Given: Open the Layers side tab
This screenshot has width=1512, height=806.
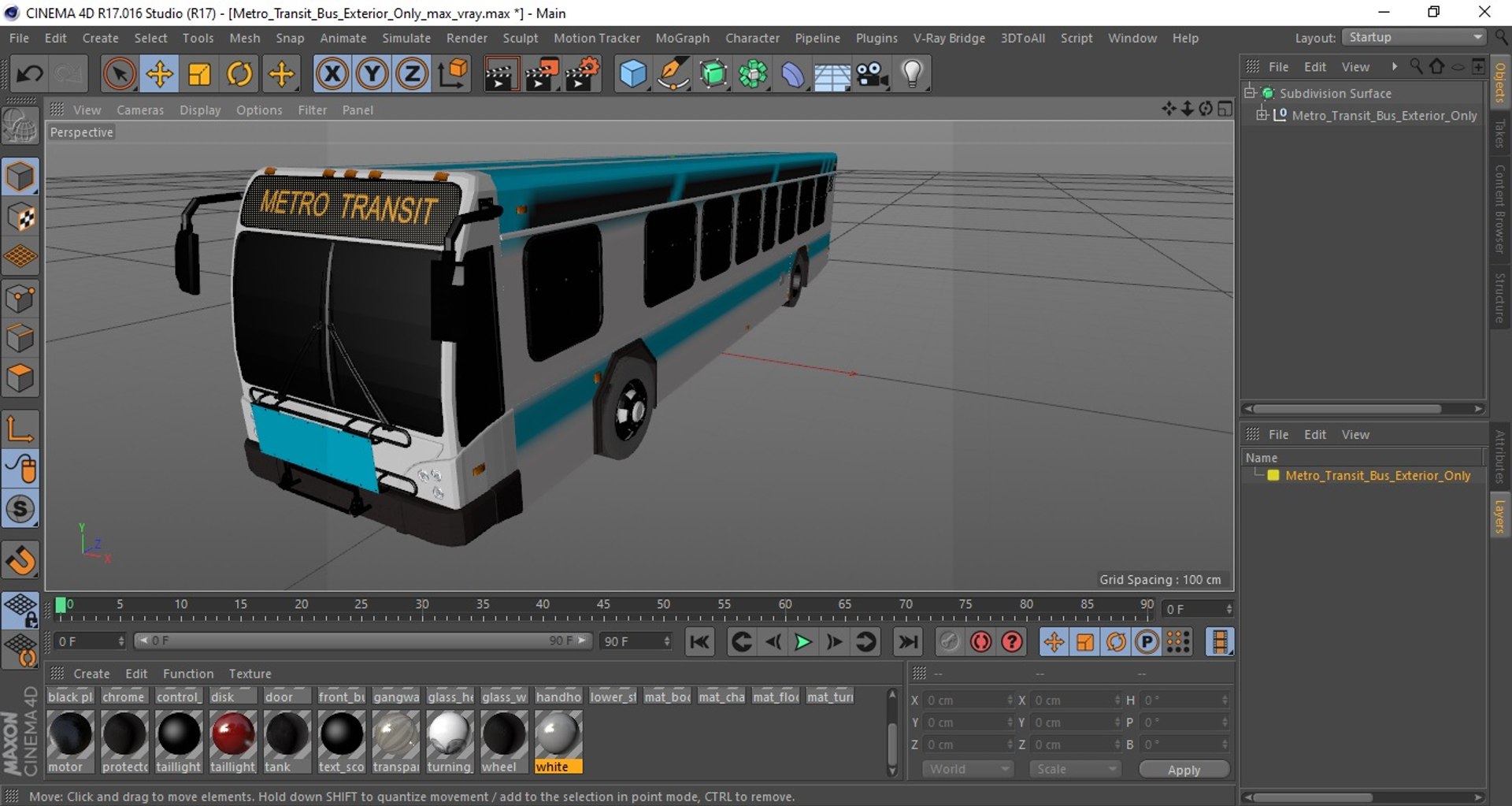Looking at the screenshot, I should 1500,517.
